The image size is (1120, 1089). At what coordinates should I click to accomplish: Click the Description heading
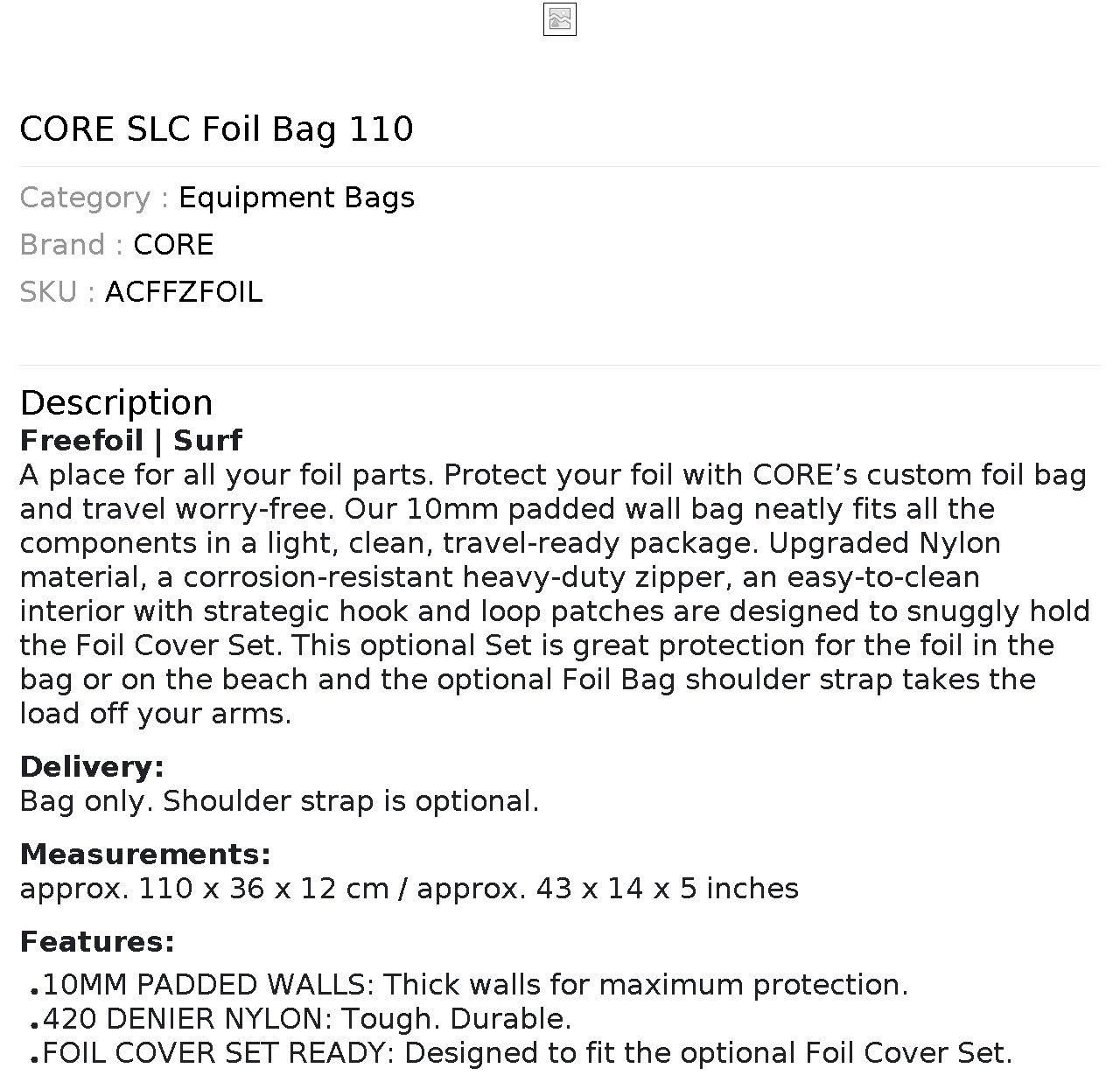click(x=116, y=403)
